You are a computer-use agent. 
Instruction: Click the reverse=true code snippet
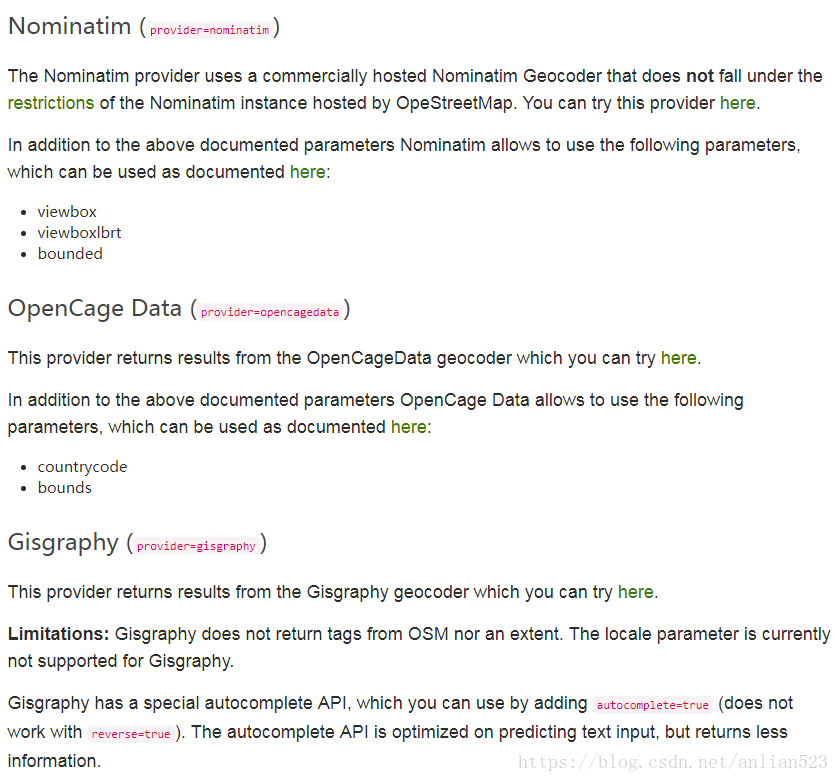point(131,734)
